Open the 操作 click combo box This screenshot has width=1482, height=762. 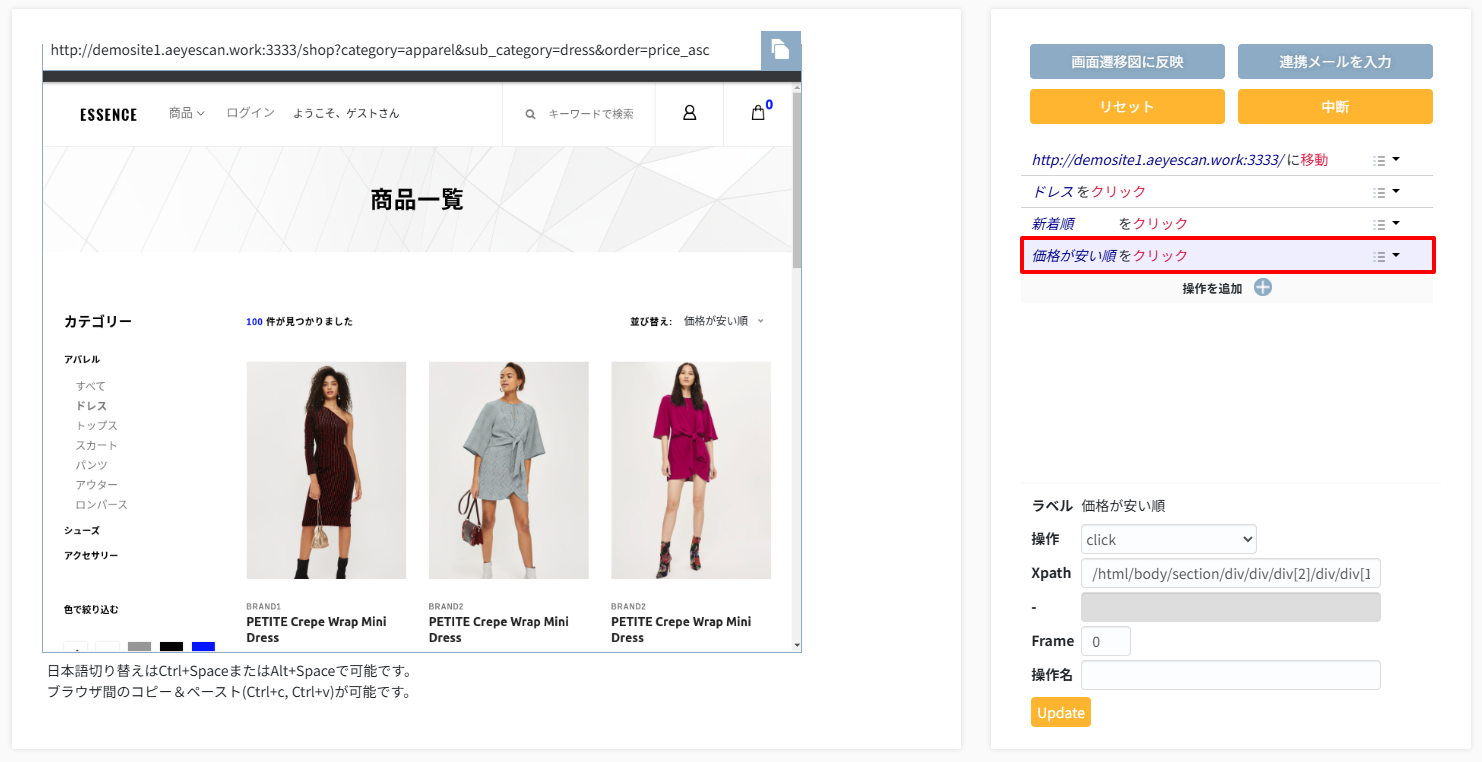point(1168,539)
